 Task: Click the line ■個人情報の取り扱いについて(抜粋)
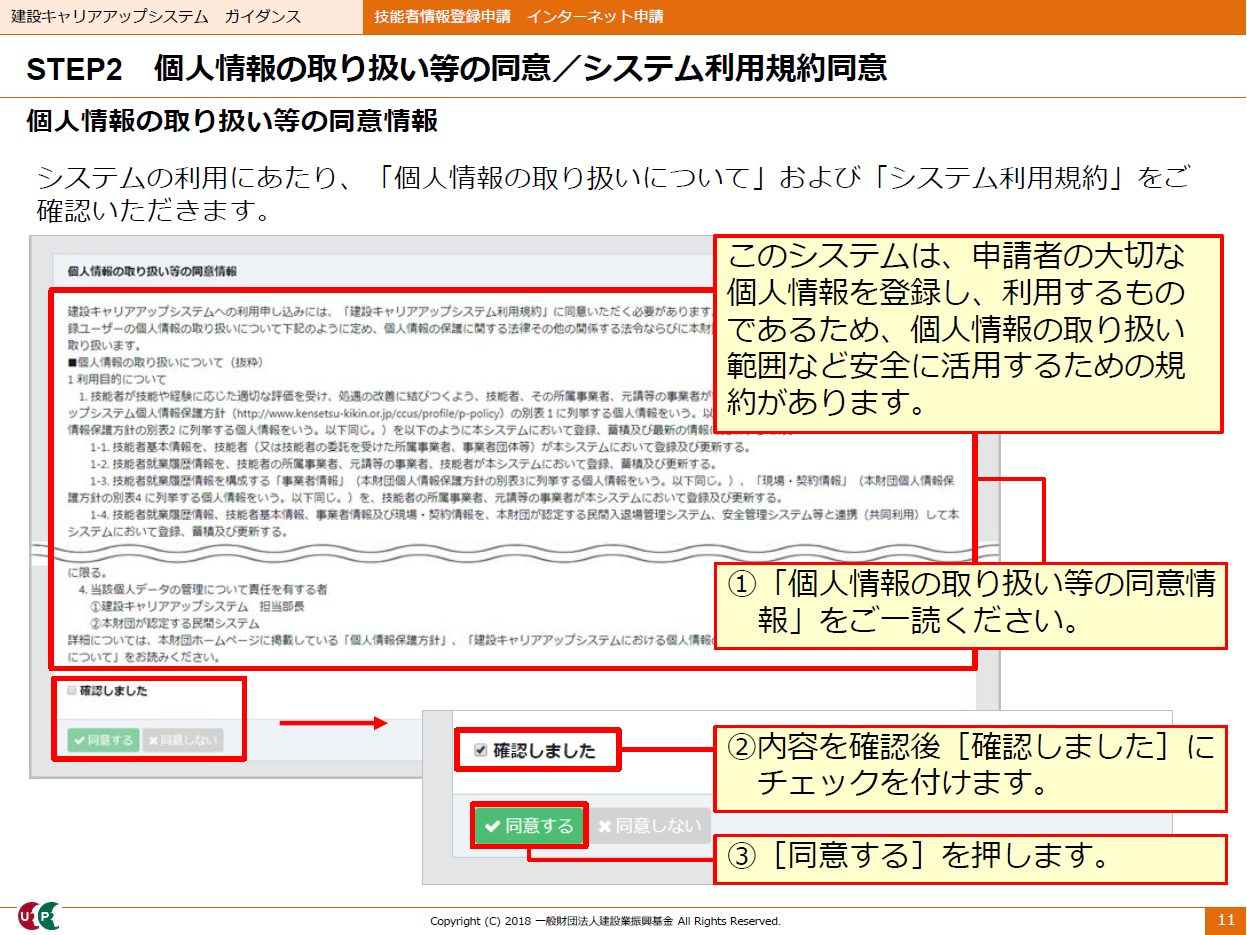[x=165, y=360]
